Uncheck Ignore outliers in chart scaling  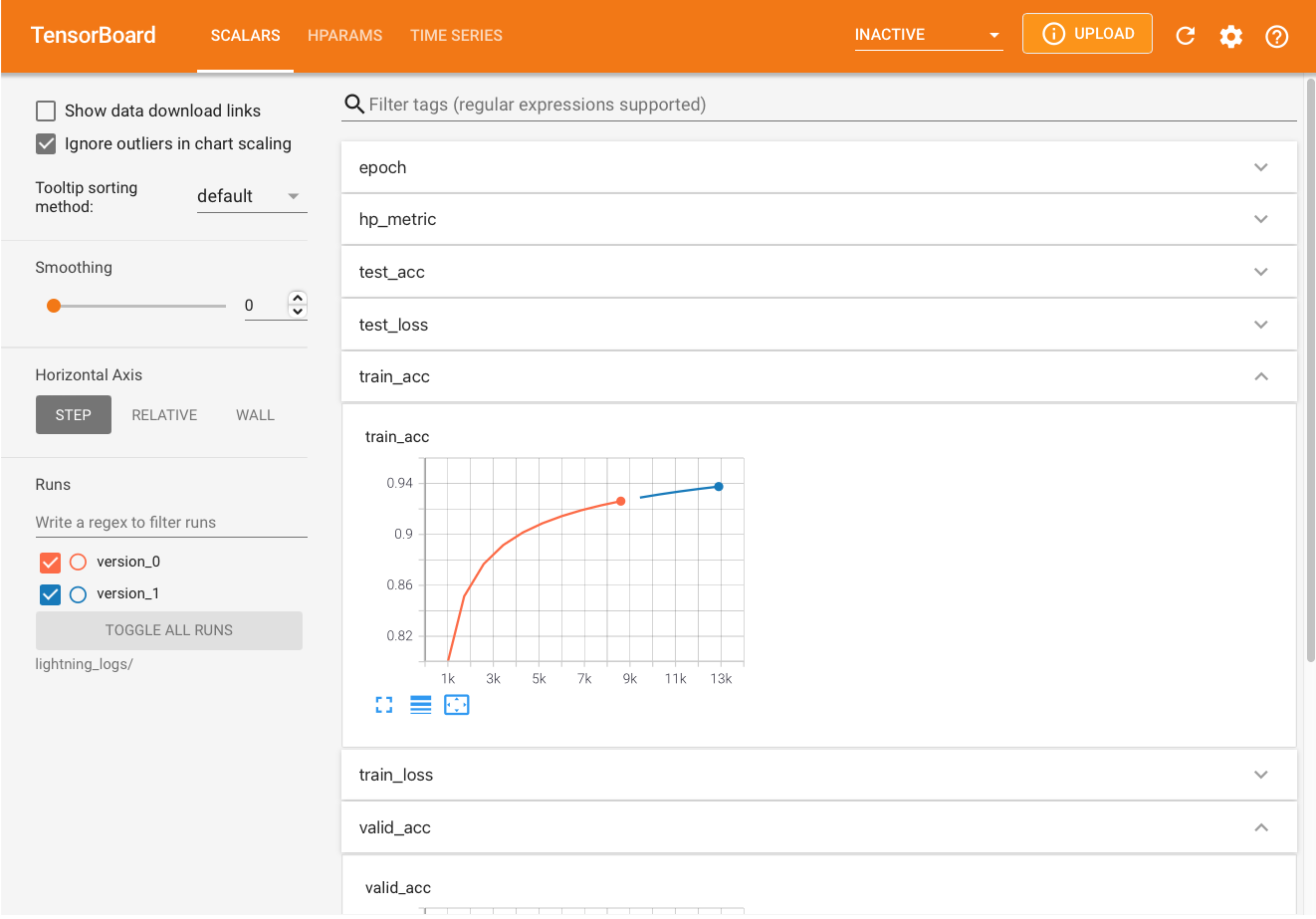click(46, 143)
